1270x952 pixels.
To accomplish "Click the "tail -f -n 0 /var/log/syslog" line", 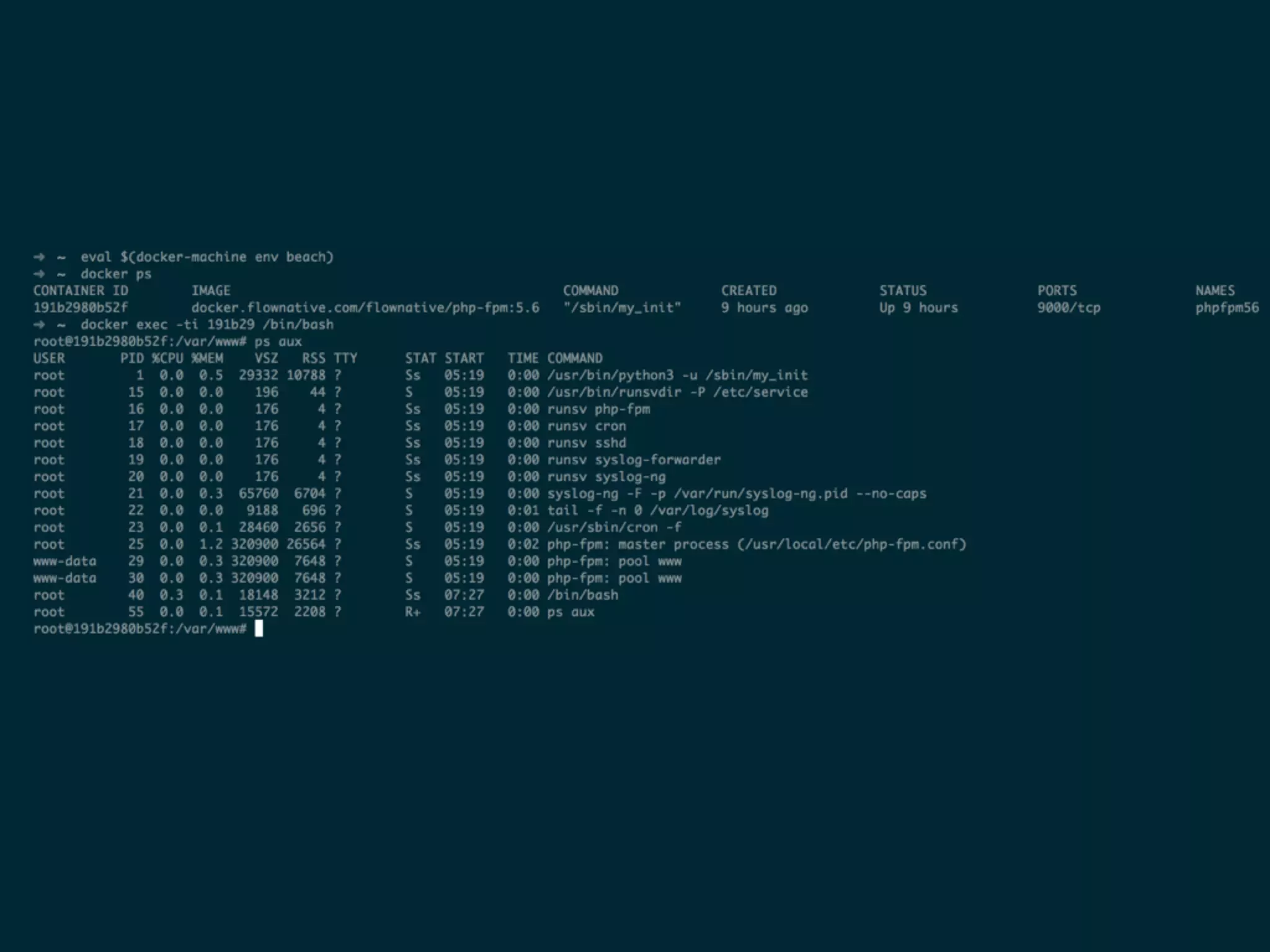I will 657,511.
